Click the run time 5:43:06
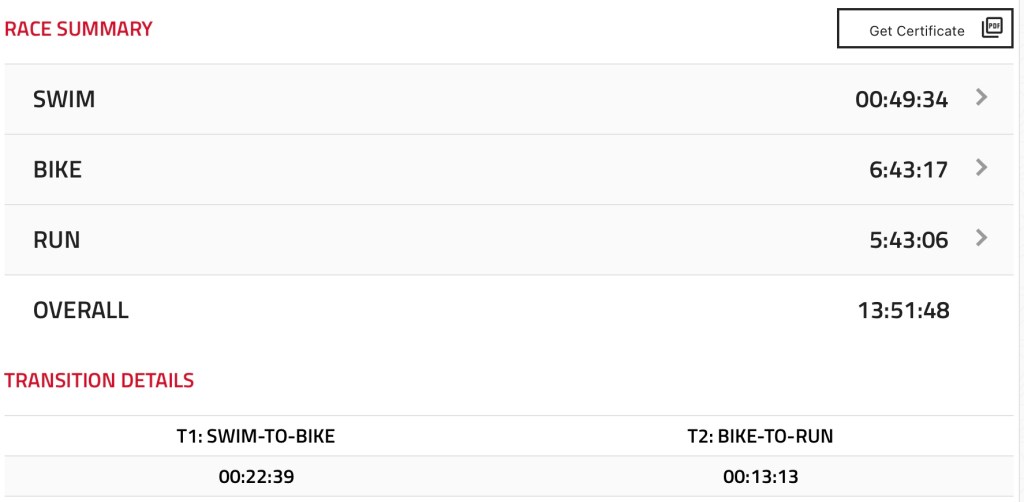 coord(908,240)
